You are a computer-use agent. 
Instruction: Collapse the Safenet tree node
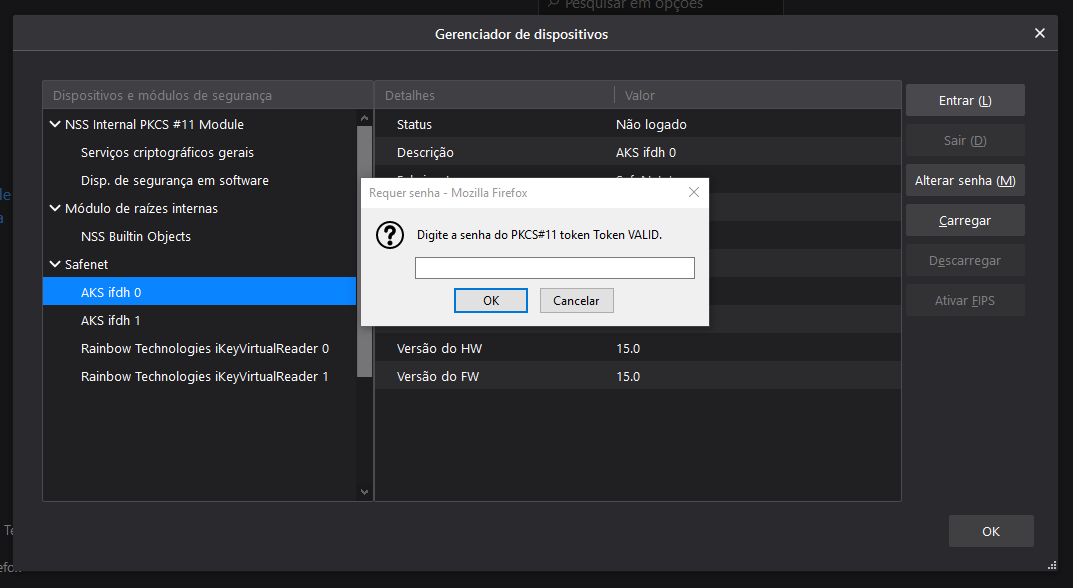[55, 265]
